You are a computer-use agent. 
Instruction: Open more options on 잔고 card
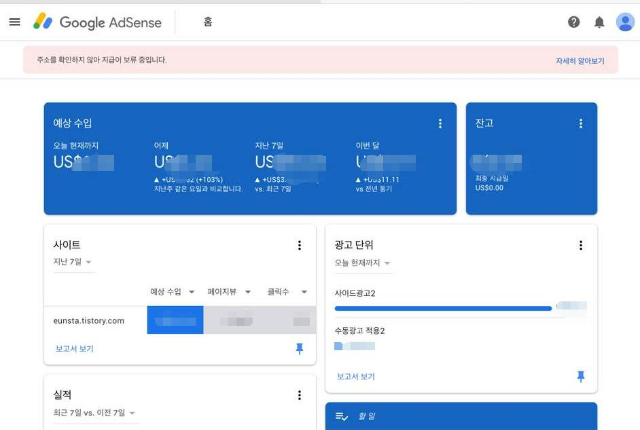pyautogui.click(x=580, y=124)
